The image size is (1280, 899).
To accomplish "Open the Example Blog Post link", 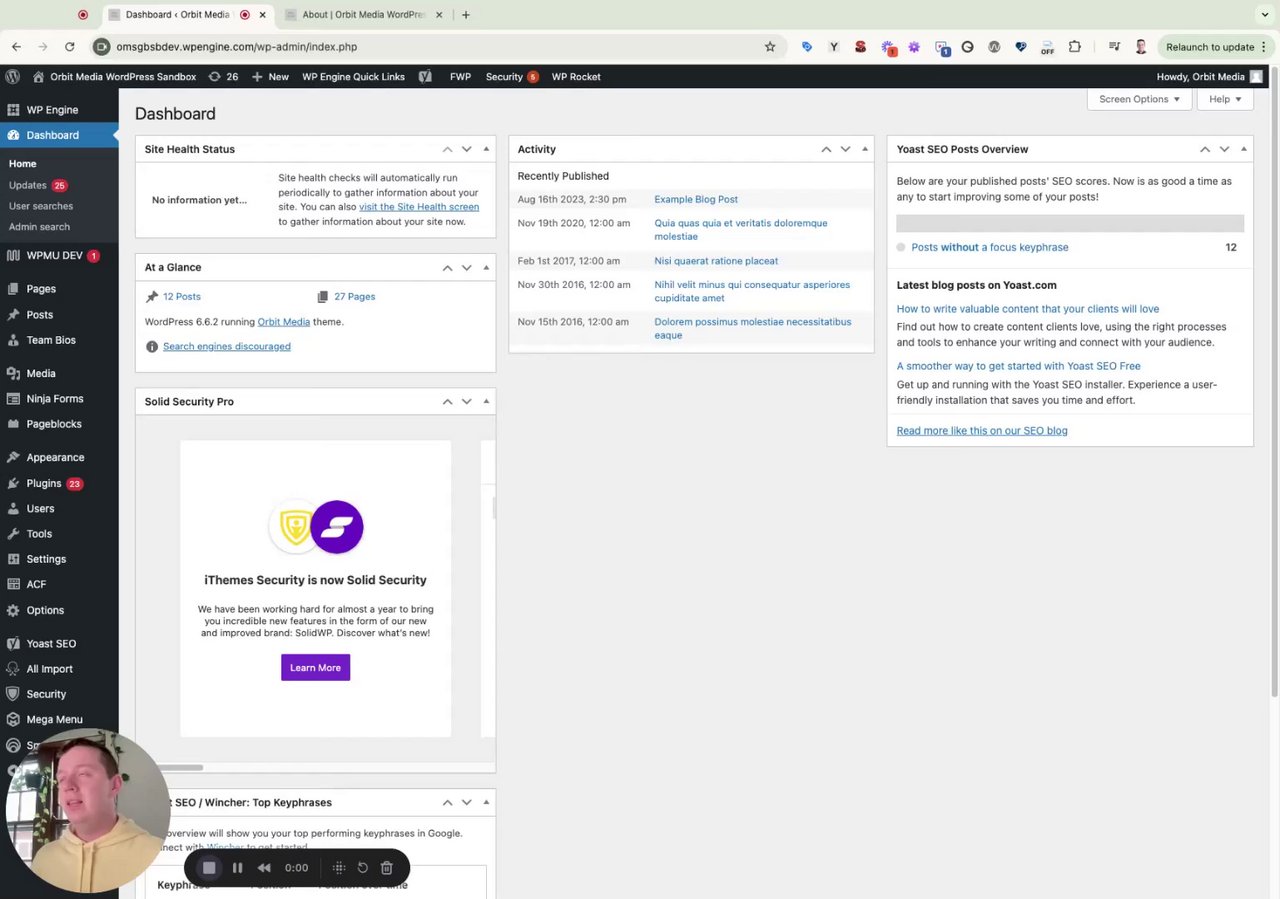I will (x=696, y=199).
